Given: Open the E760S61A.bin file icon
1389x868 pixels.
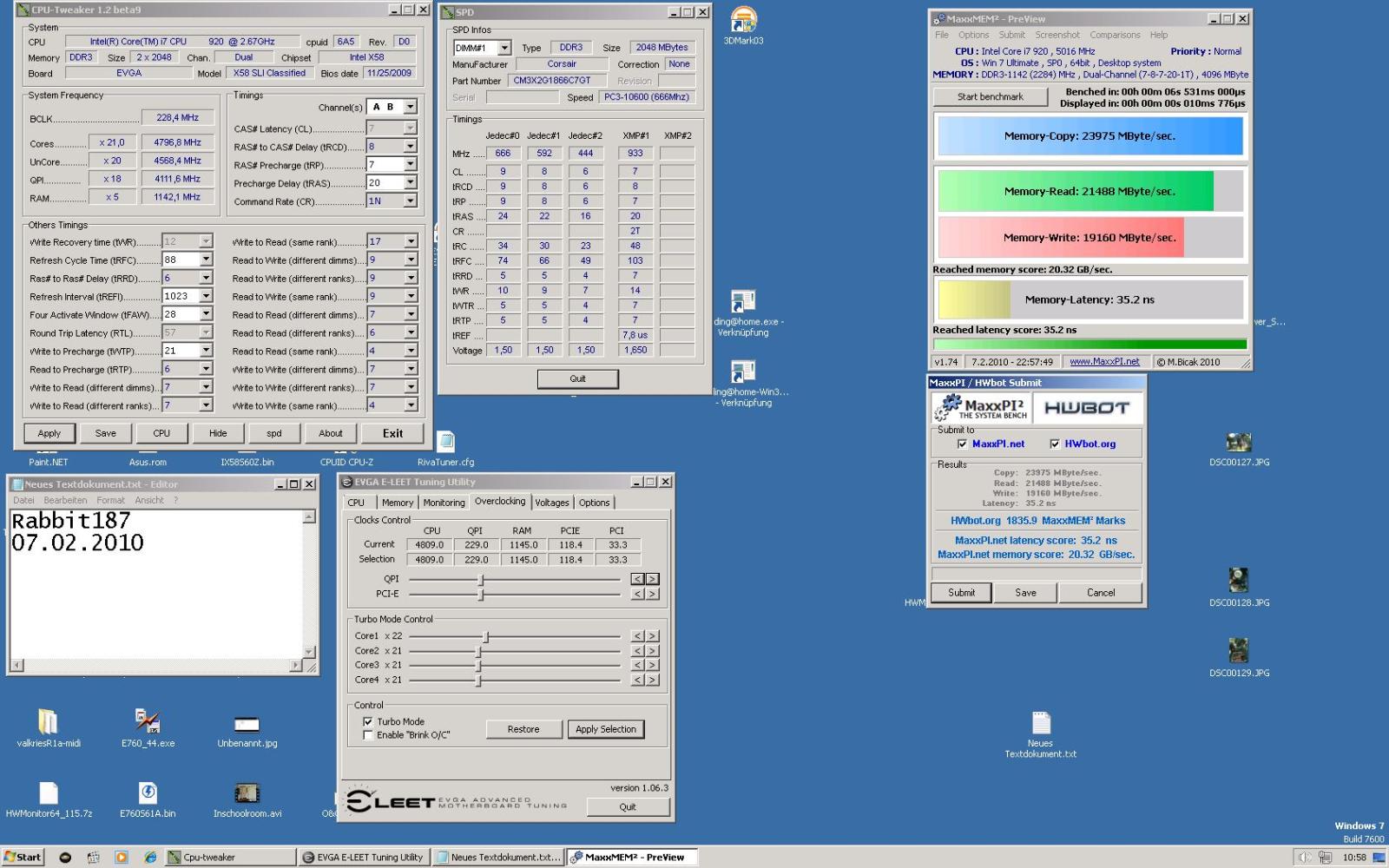Looking at the screenshot, I should click(x=148, y=792).
